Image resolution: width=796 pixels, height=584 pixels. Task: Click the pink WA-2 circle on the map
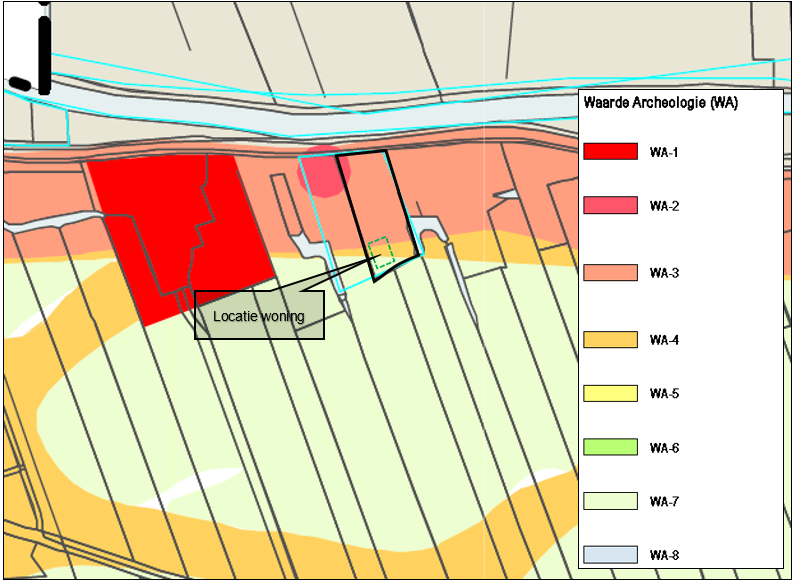(323, 172)
